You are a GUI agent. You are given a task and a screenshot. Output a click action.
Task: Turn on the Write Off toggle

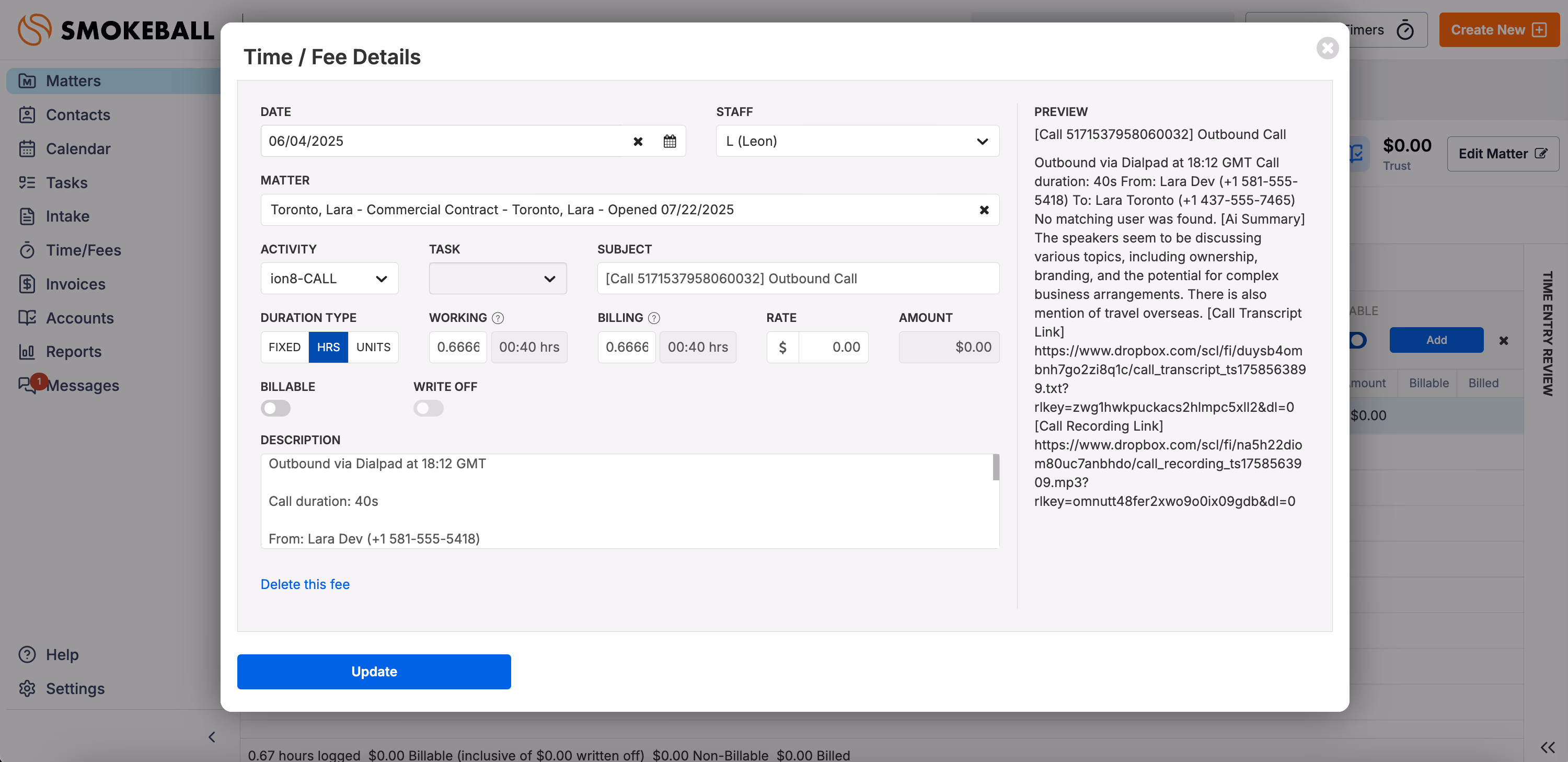tap(429, 408)
